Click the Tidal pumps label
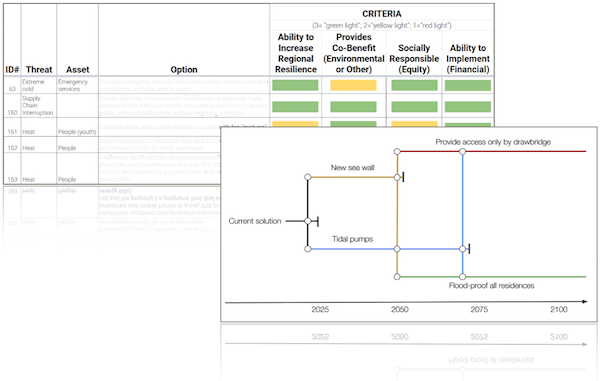600x381 pixels. tap(352, 239)
